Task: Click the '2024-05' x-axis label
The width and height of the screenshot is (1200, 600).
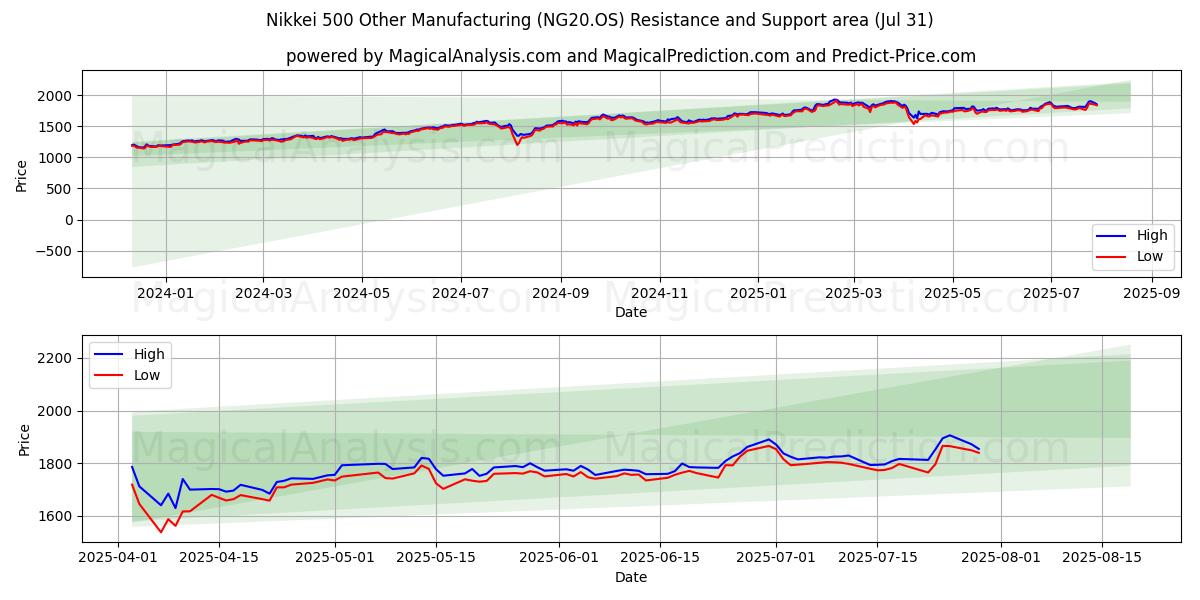Action: (x=361, y=293)
